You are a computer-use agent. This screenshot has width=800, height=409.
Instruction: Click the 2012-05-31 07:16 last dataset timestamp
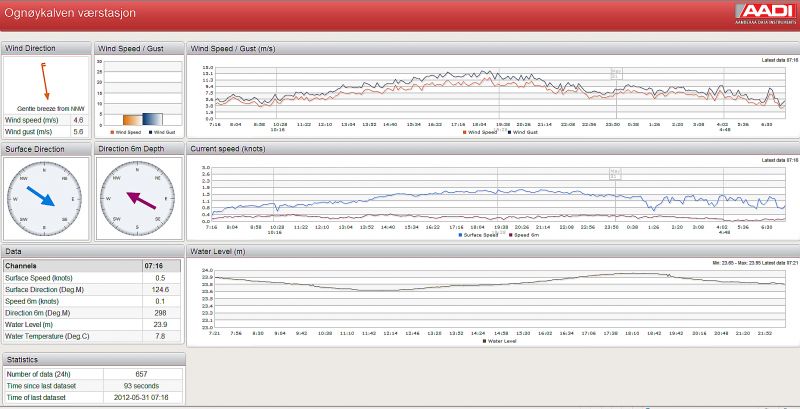143,398
